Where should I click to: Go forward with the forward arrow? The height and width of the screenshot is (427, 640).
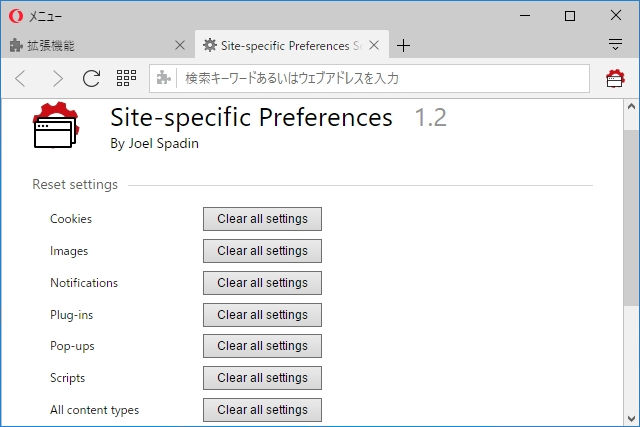[58, 78]
